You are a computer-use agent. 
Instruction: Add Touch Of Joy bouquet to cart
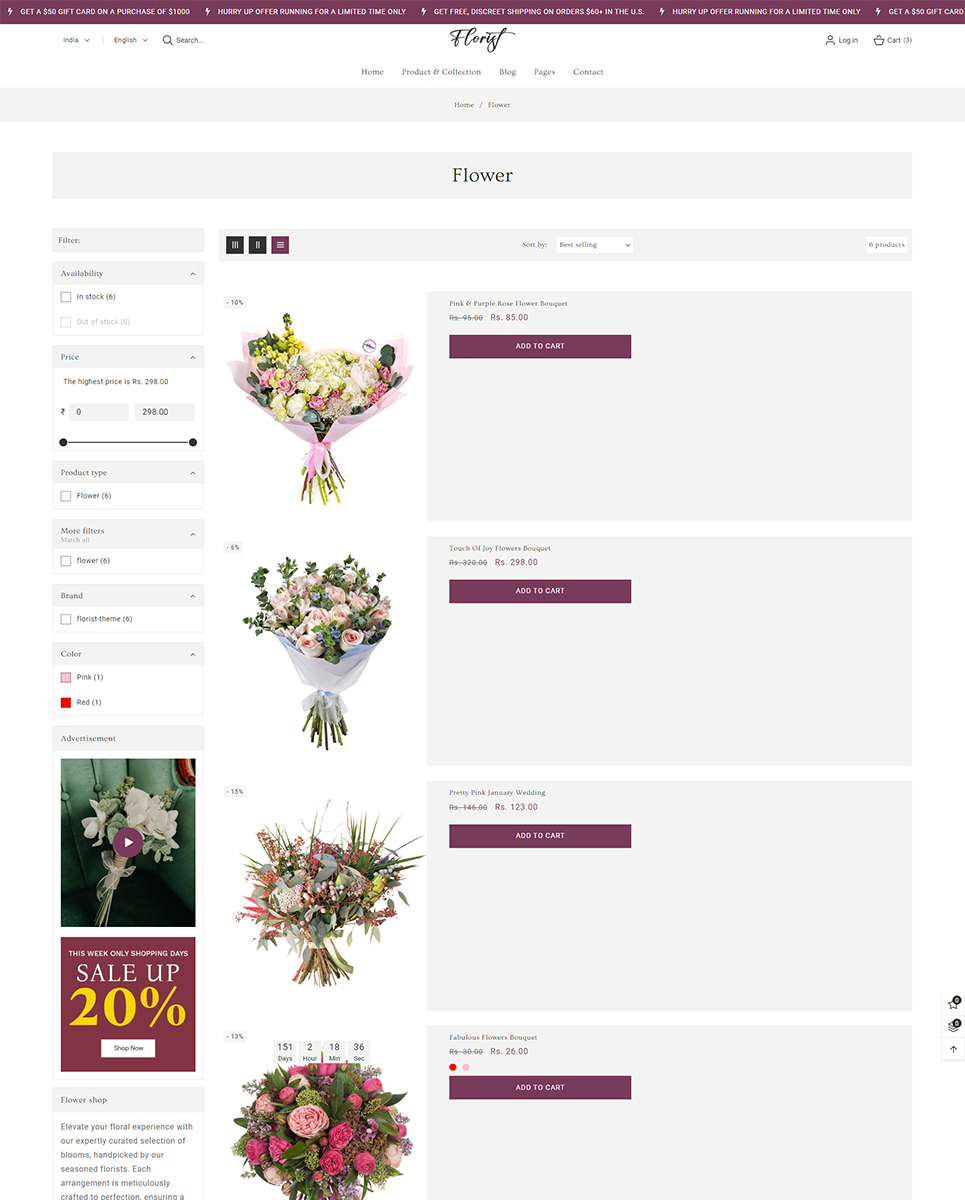click(540, 591)
